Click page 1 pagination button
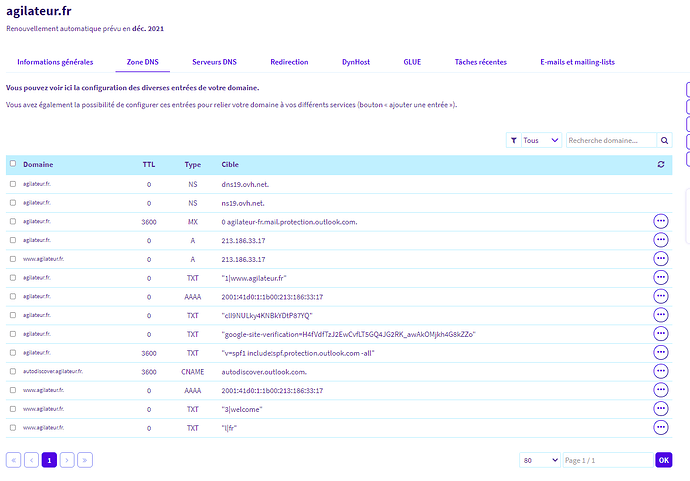The width and height of the screenshot is (690, 481). tap(49, 460)
